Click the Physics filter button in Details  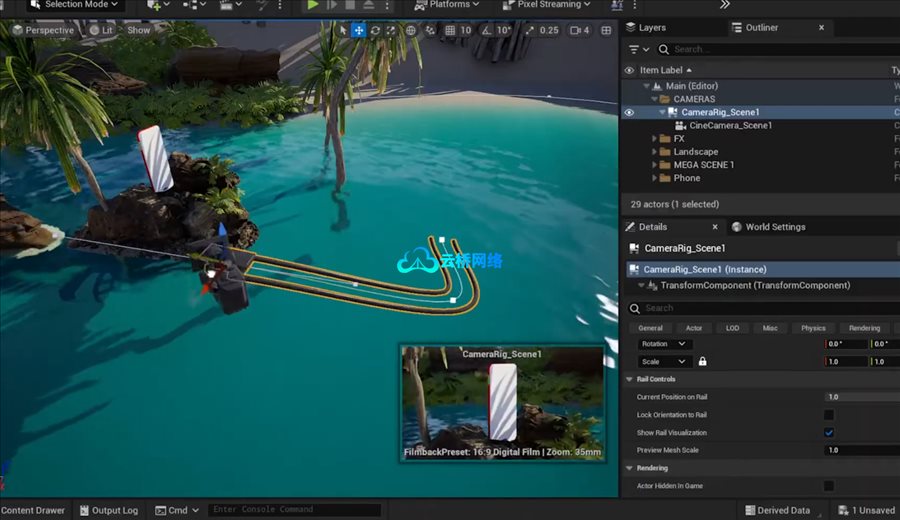(x=813, y=328)
